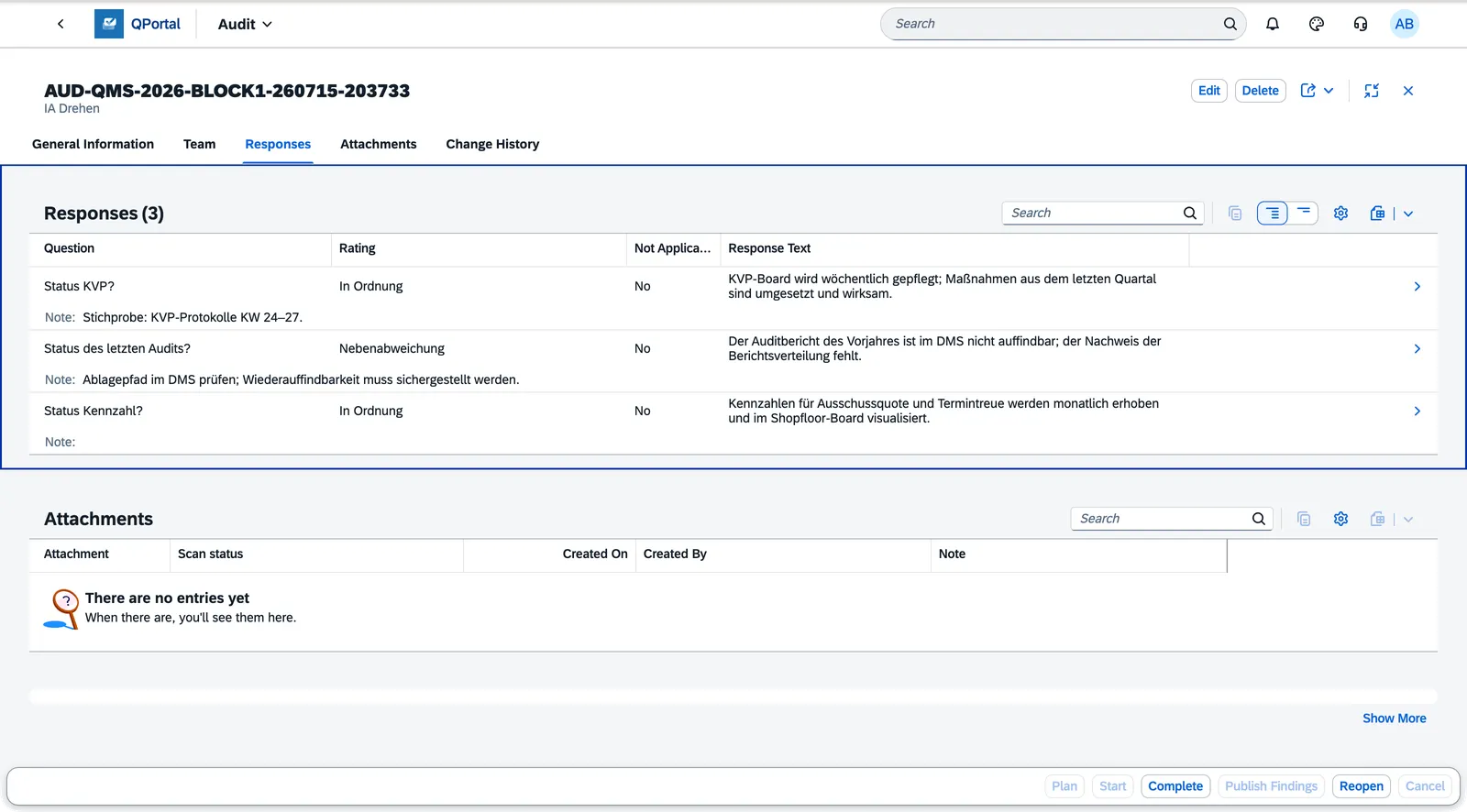Expand Responses export options chevron
The height and width of the screenshot is (812, 1467).
point(1408,214)
